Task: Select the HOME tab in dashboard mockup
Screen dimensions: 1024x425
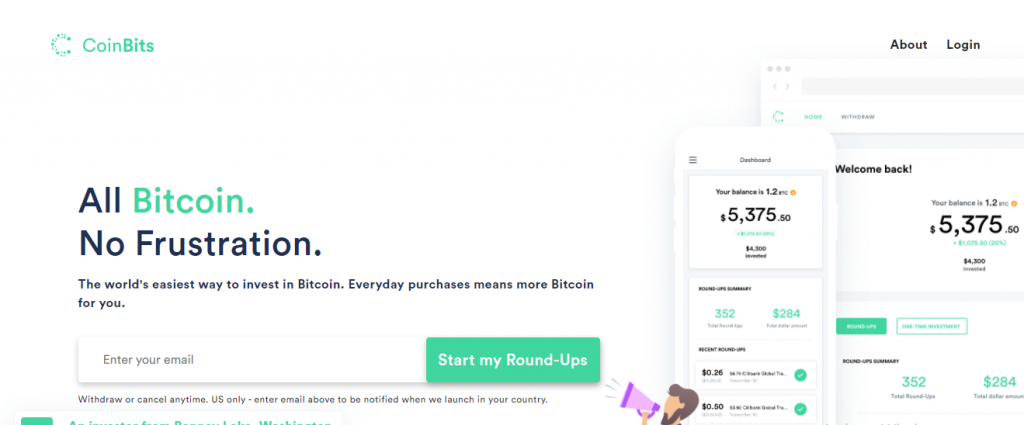Action: [x=813, y=117]
